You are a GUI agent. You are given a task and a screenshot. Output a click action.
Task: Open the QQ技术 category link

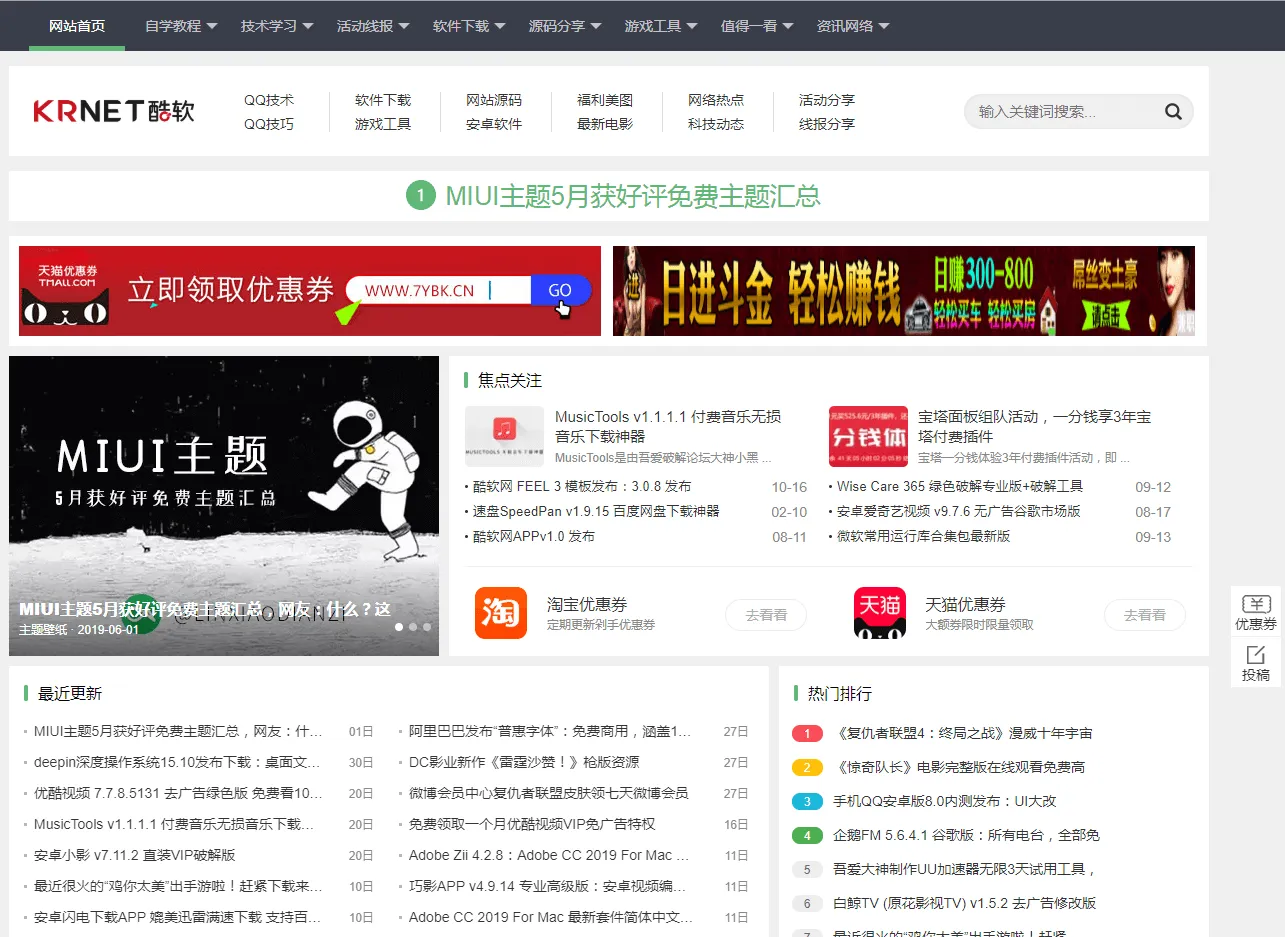(269, 100)
